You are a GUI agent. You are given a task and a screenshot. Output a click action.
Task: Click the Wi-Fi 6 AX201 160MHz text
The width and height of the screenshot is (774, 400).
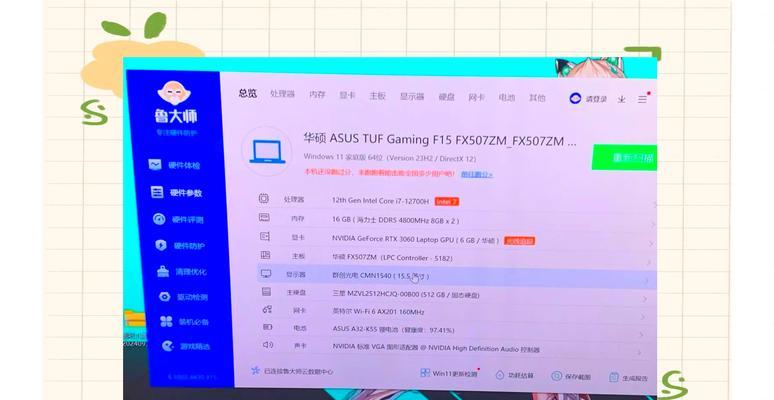click(x=379, y=312)
